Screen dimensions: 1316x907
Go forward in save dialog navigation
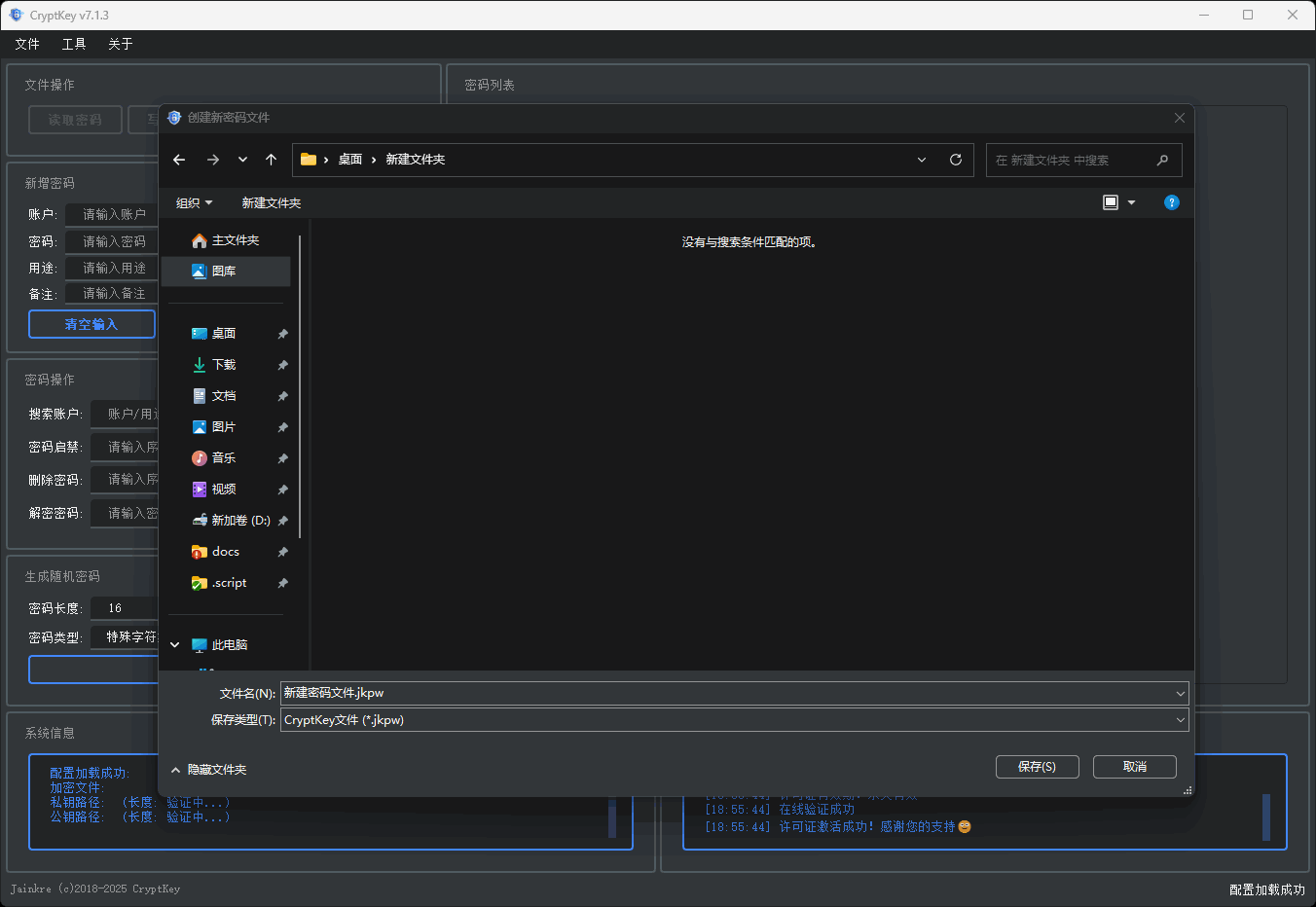[x=213, y=160]
